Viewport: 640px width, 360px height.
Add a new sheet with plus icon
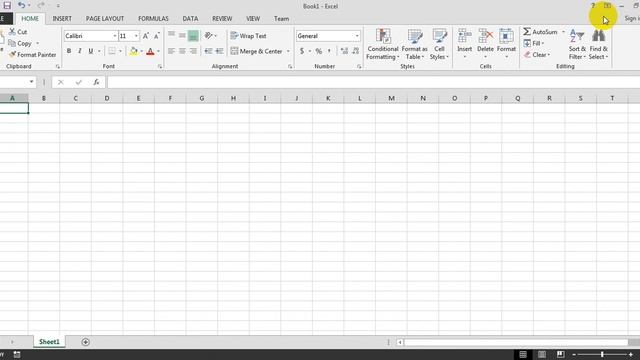(85, 342)
